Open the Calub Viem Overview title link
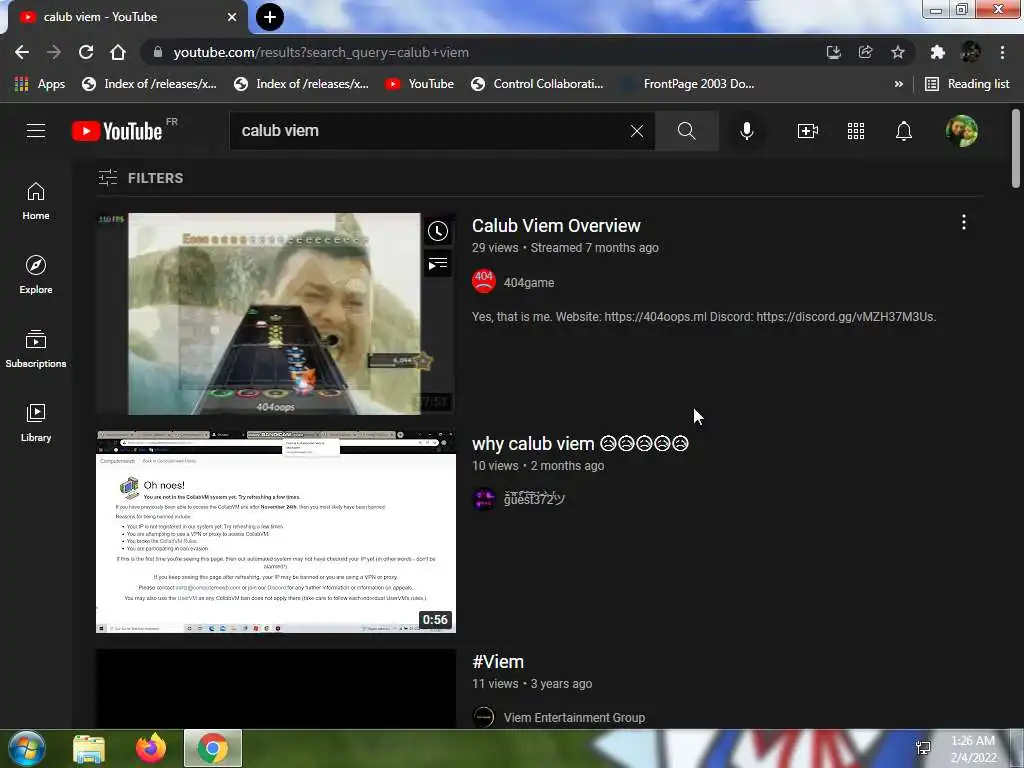This screenshot has height=768, width=1024. pos(556,225)
